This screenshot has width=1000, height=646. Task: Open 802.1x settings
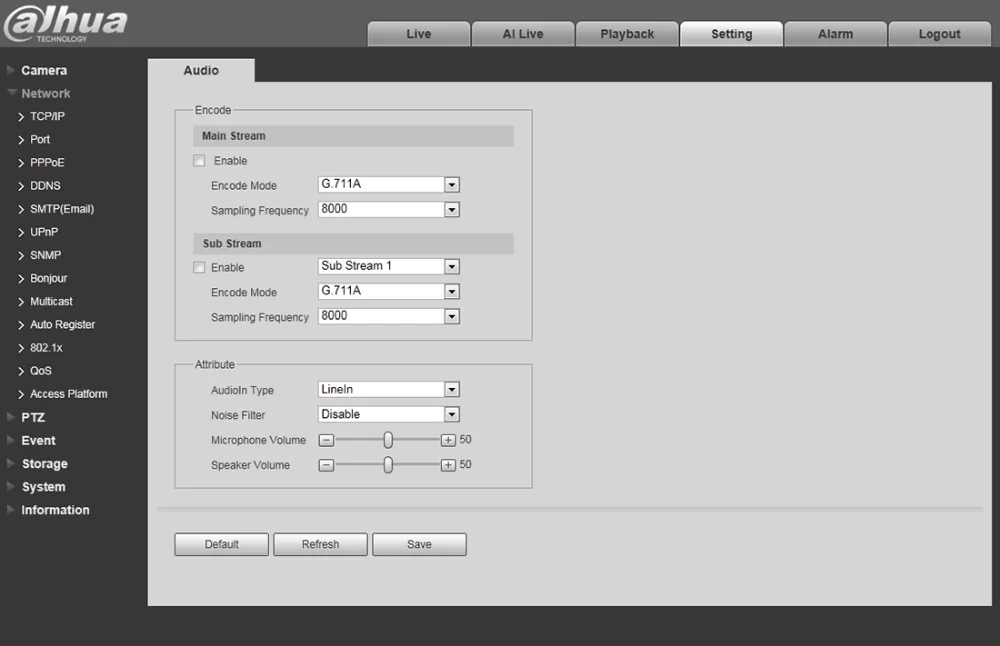pyautogui.click(x=46, y=348)
